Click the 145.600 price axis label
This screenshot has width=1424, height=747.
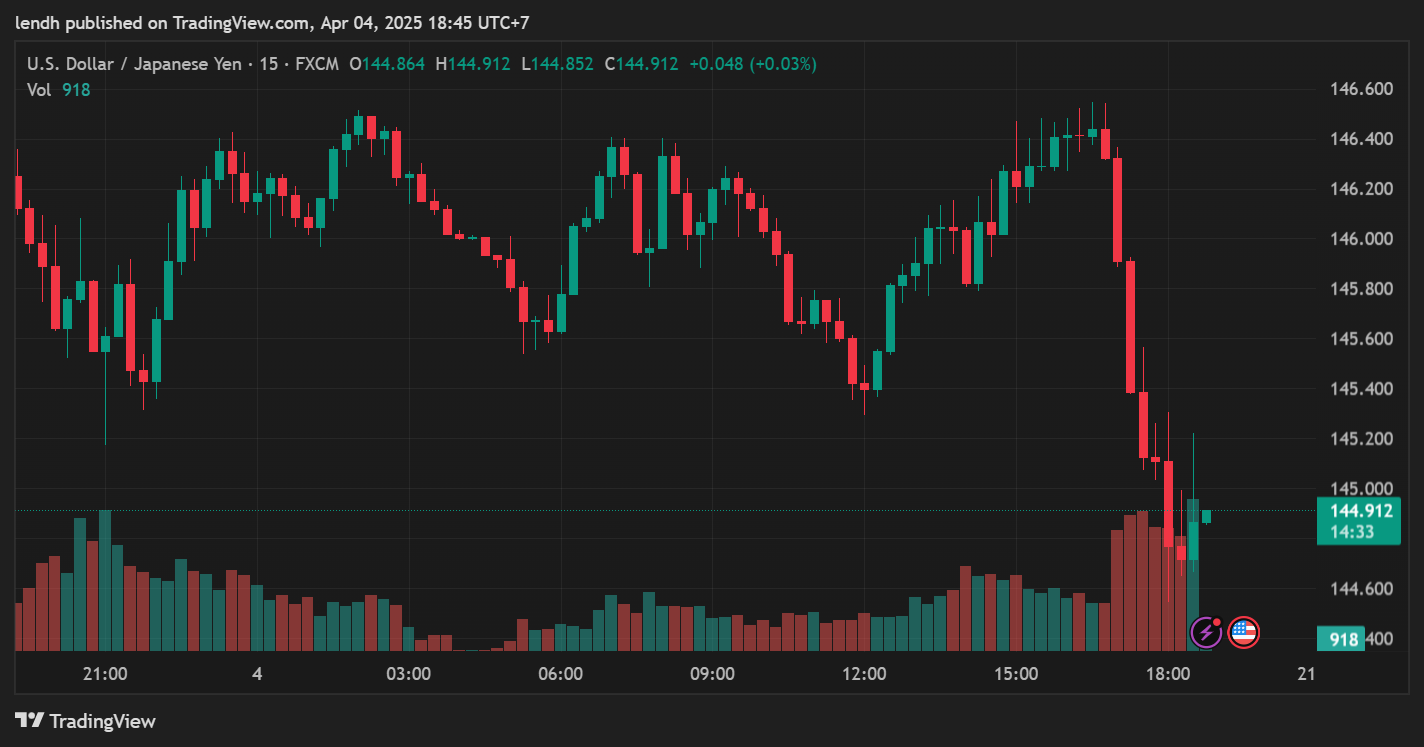tap(1361, 339)
